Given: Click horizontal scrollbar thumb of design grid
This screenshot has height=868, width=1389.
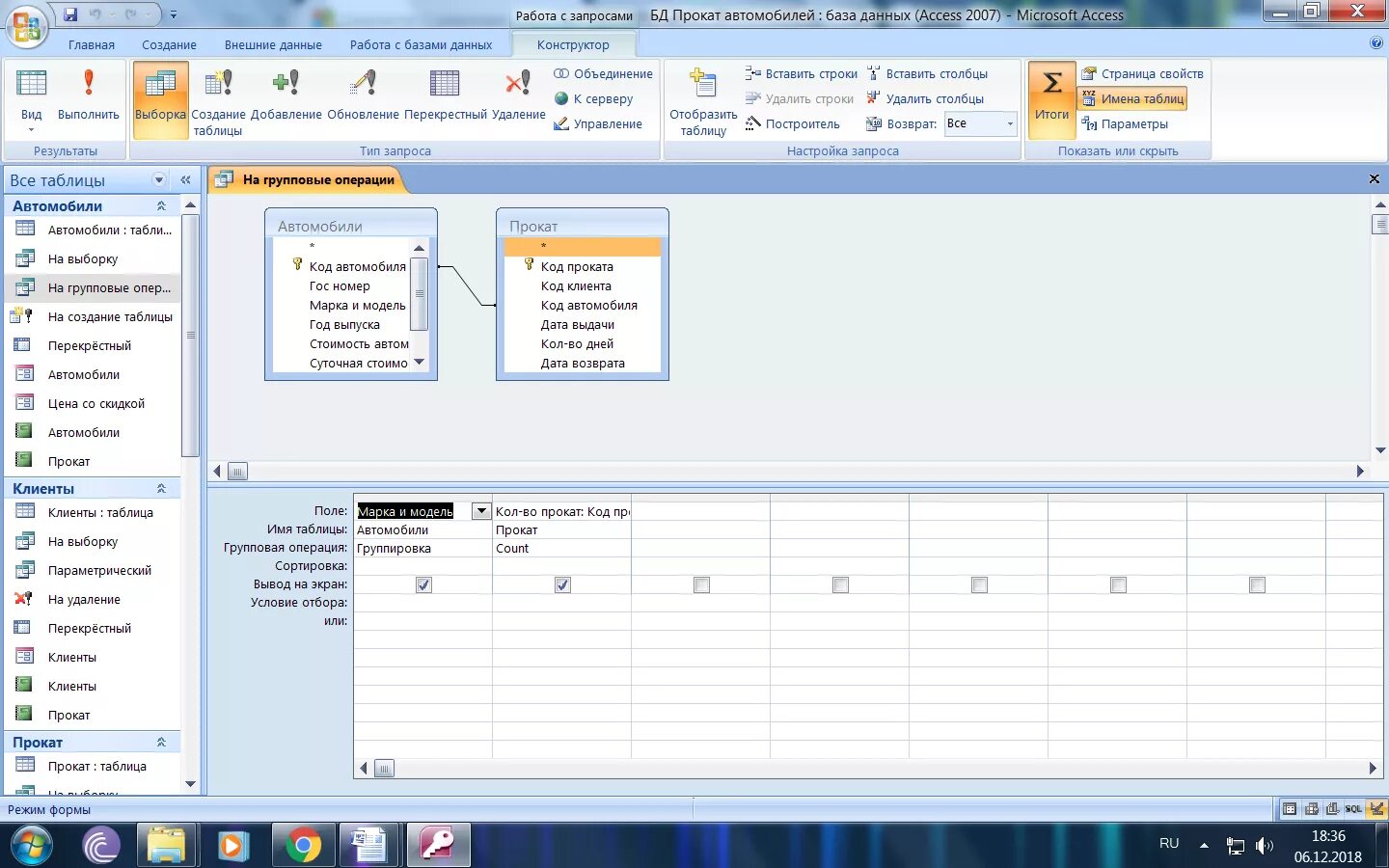Looking at the screenshot, I should click(x=384, y=769).
